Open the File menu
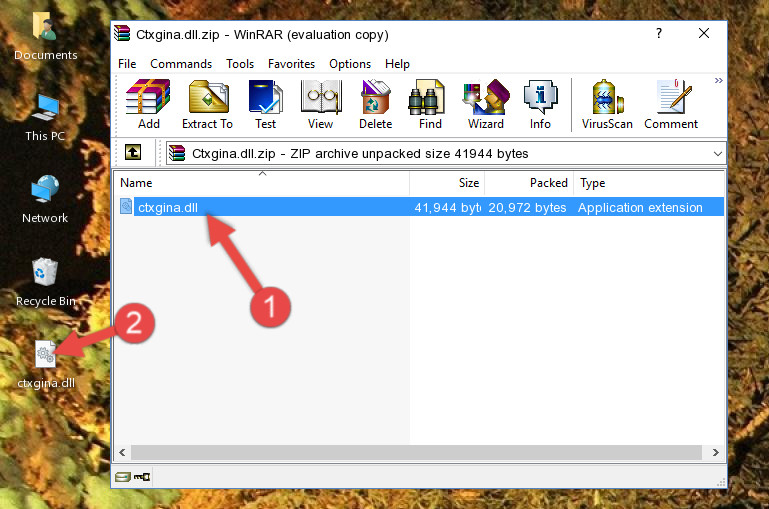Image resolution: width=769 pixels, height=509 pixels. [x=127, y=64]
